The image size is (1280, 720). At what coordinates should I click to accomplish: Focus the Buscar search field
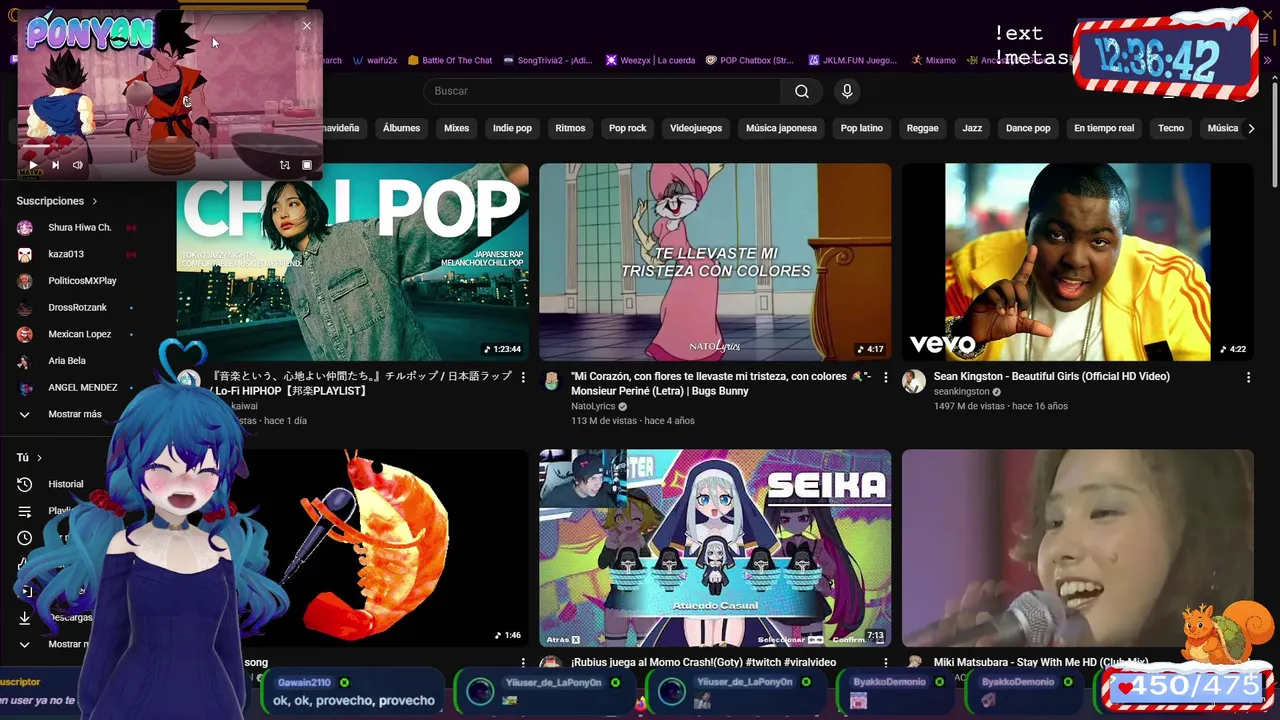point(603,91)
